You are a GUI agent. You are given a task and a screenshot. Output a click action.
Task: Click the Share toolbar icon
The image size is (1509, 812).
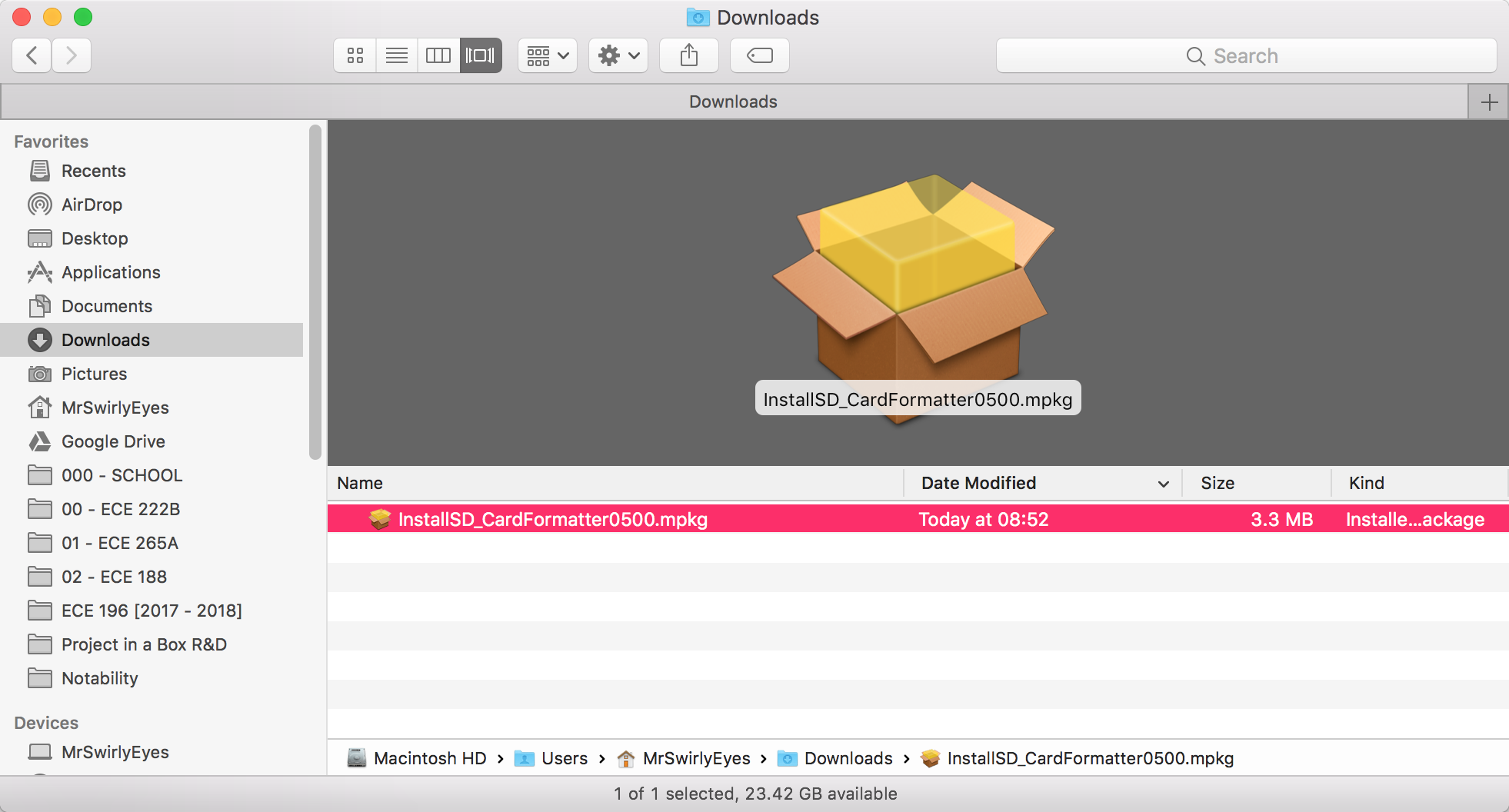pyautogui.click(x=689, y=55)
